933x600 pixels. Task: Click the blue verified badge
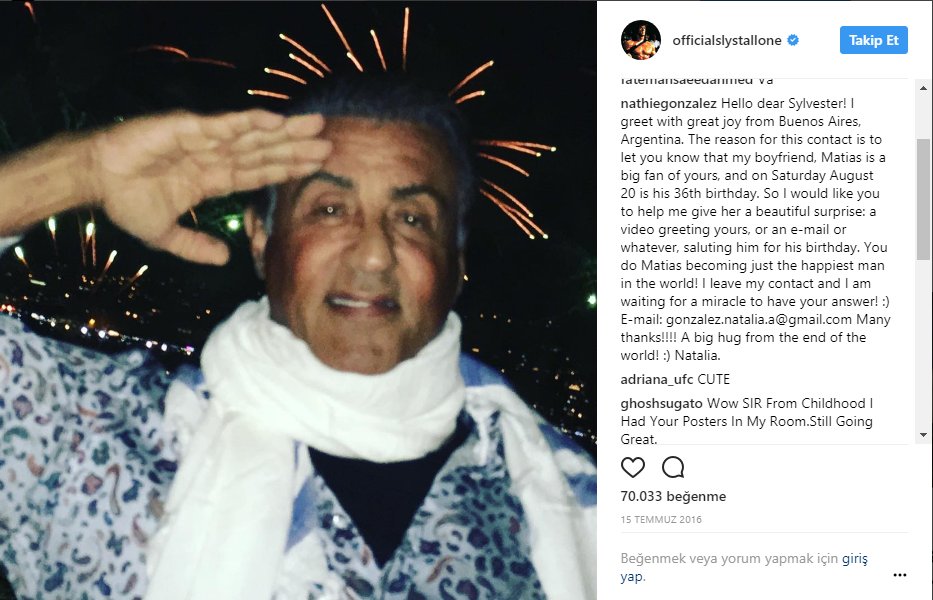point(793,40)
